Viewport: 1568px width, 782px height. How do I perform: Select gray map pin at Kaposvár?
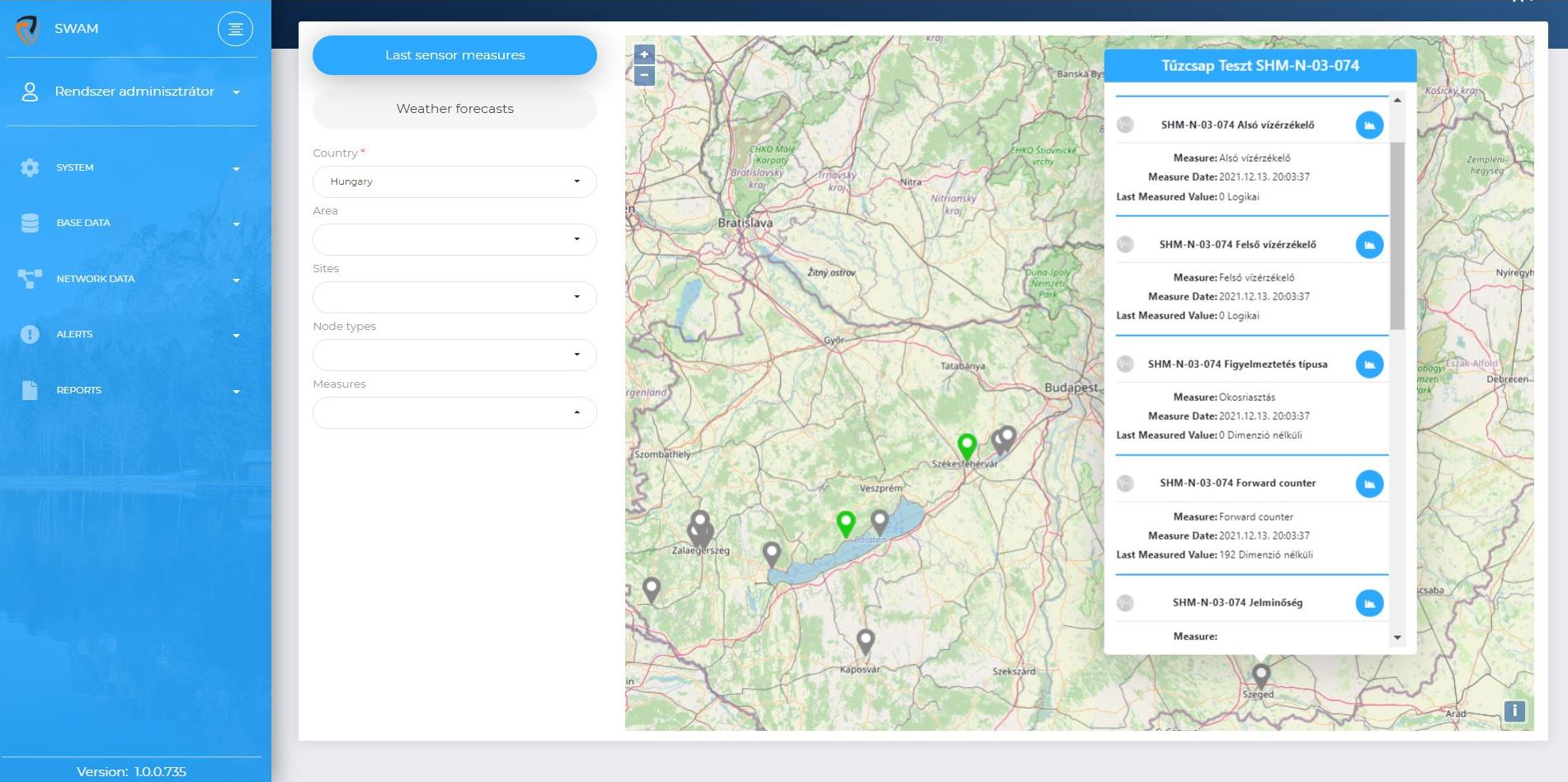[x=865, y=640]
